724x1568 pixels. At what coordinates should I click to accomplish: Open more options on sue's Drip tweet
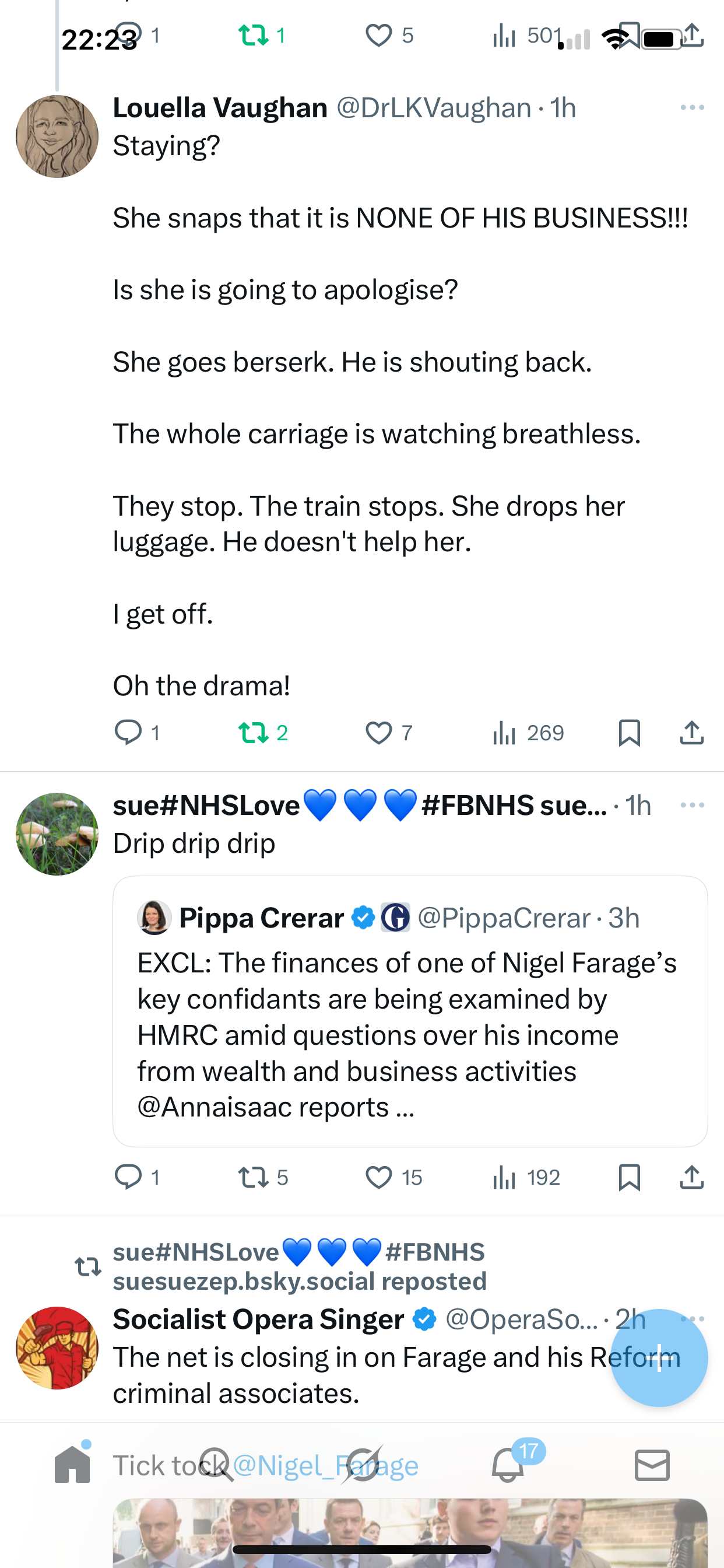tap(692, 806)
